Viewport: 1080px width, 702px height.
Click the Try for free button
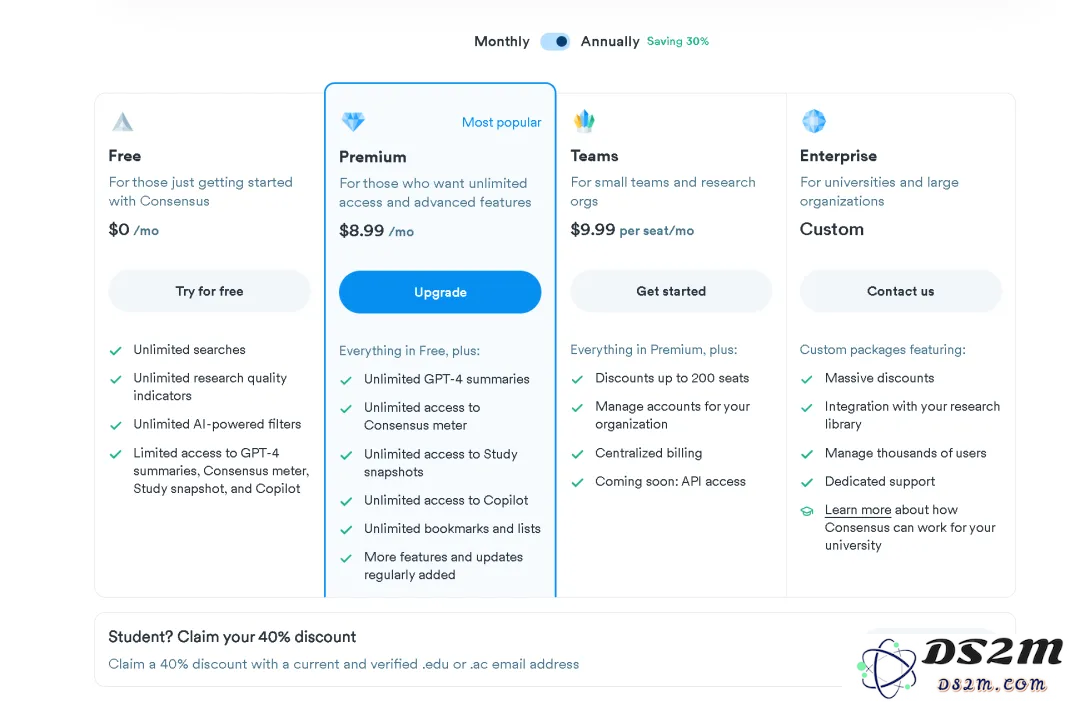209,291
